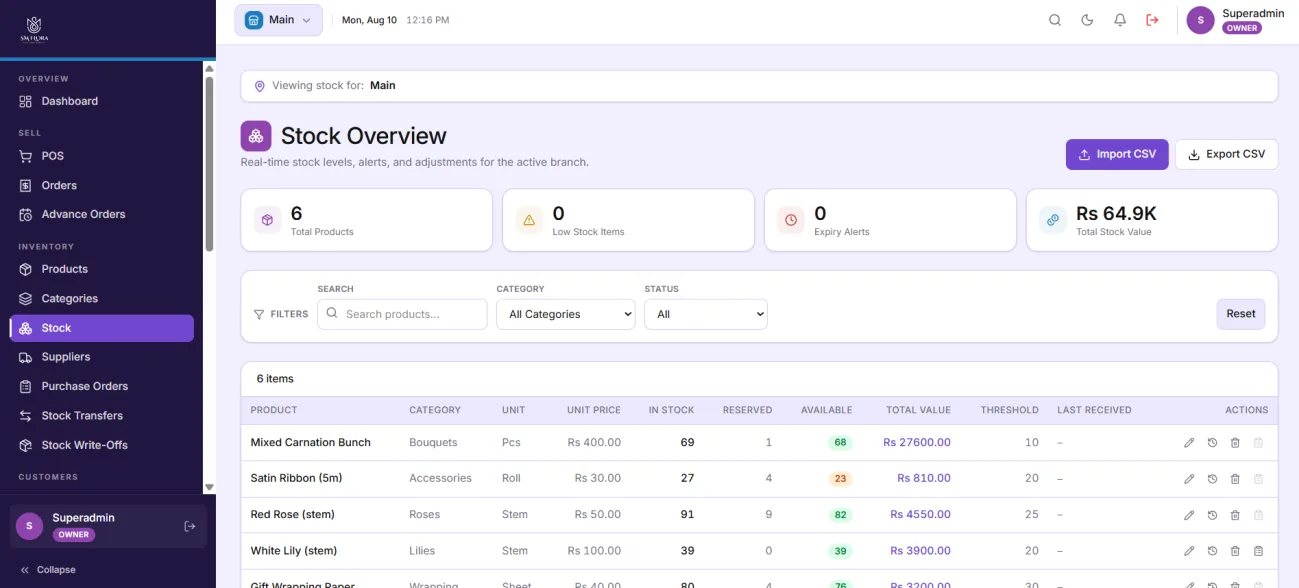Edit Red Rose (stem) pencil icon
Screen dimensions: 1299x588
[1189, 515]
